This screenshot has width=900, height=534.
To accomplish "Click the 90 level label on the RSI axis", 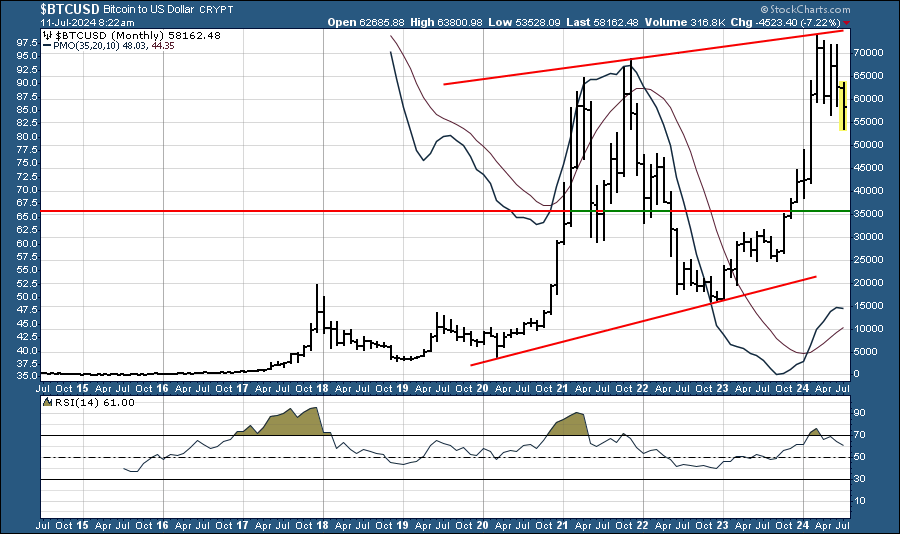I will pyautogui.click(x=857, y=413).
